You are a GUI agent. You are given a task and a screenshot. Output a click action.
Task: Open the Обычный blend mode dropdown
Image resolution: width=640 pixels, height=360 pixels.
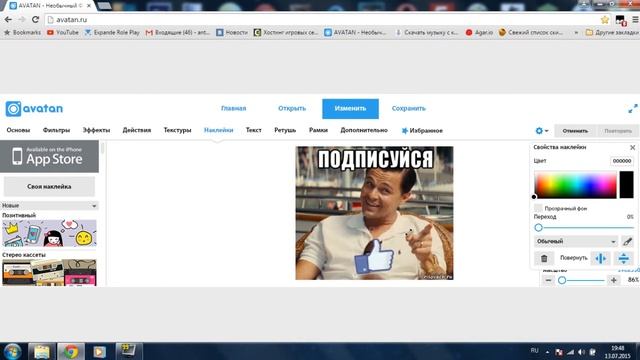click(x=576, y=241)
